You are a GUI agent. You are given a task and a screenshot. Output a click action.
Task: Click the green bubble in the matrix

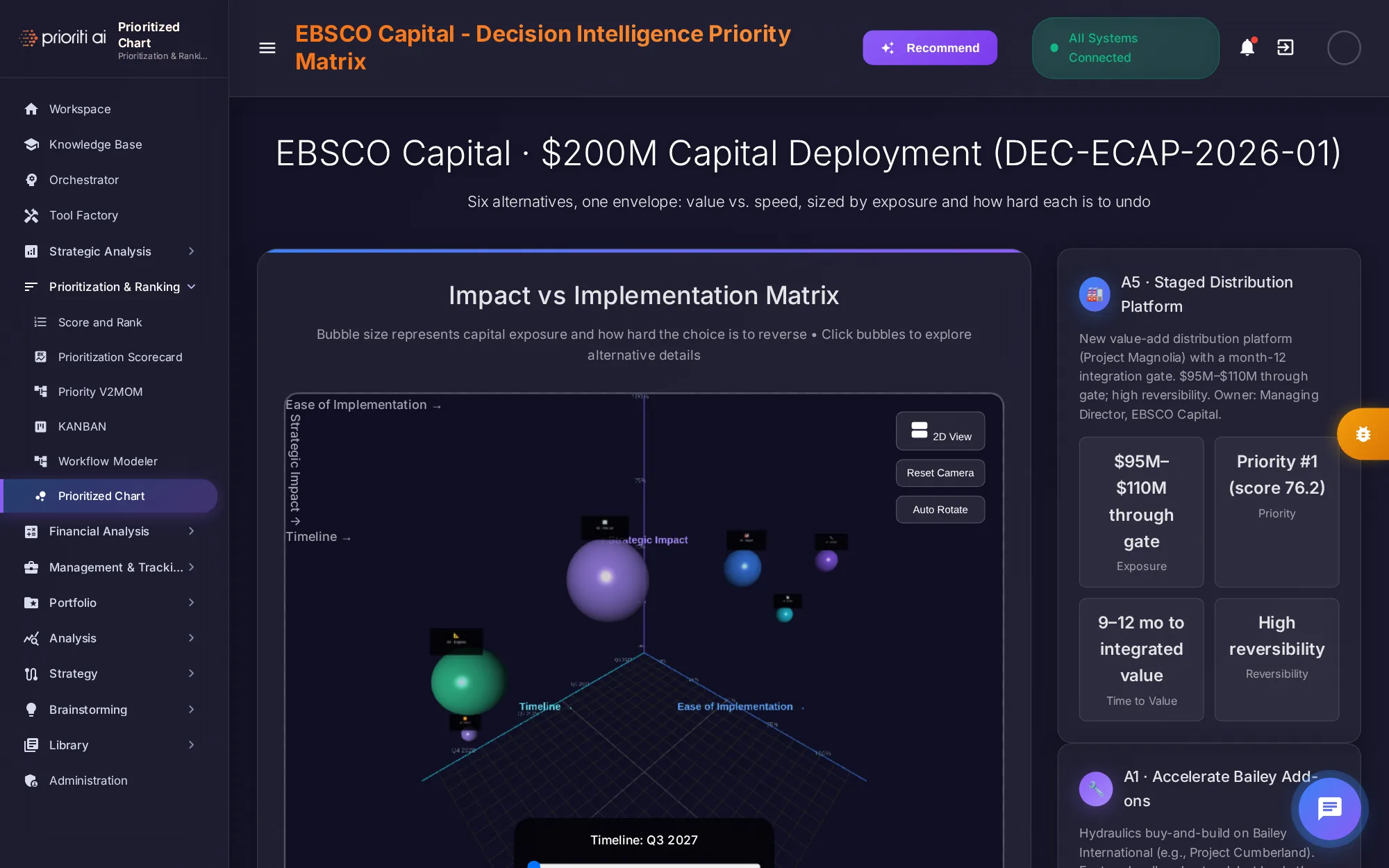pyautogui.click(x=468, y=681)
